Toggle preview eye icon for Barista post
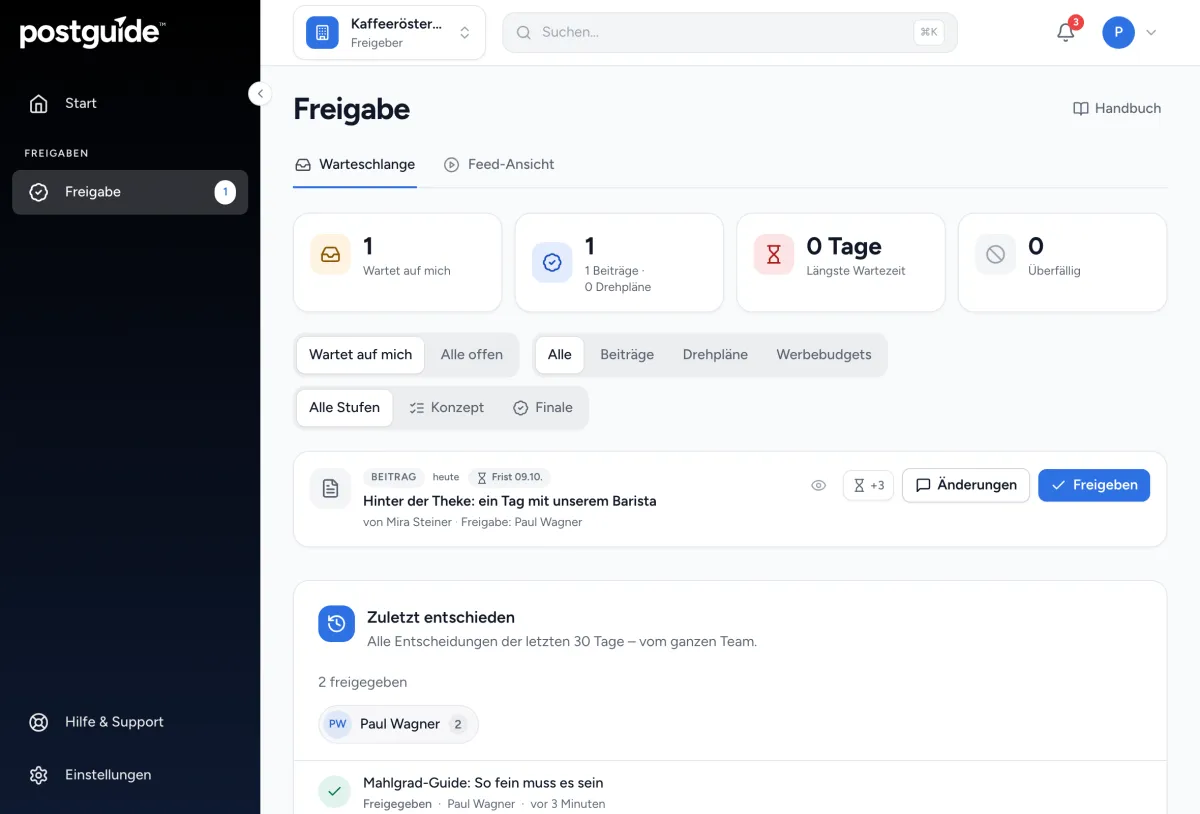 tap(818, 485)
